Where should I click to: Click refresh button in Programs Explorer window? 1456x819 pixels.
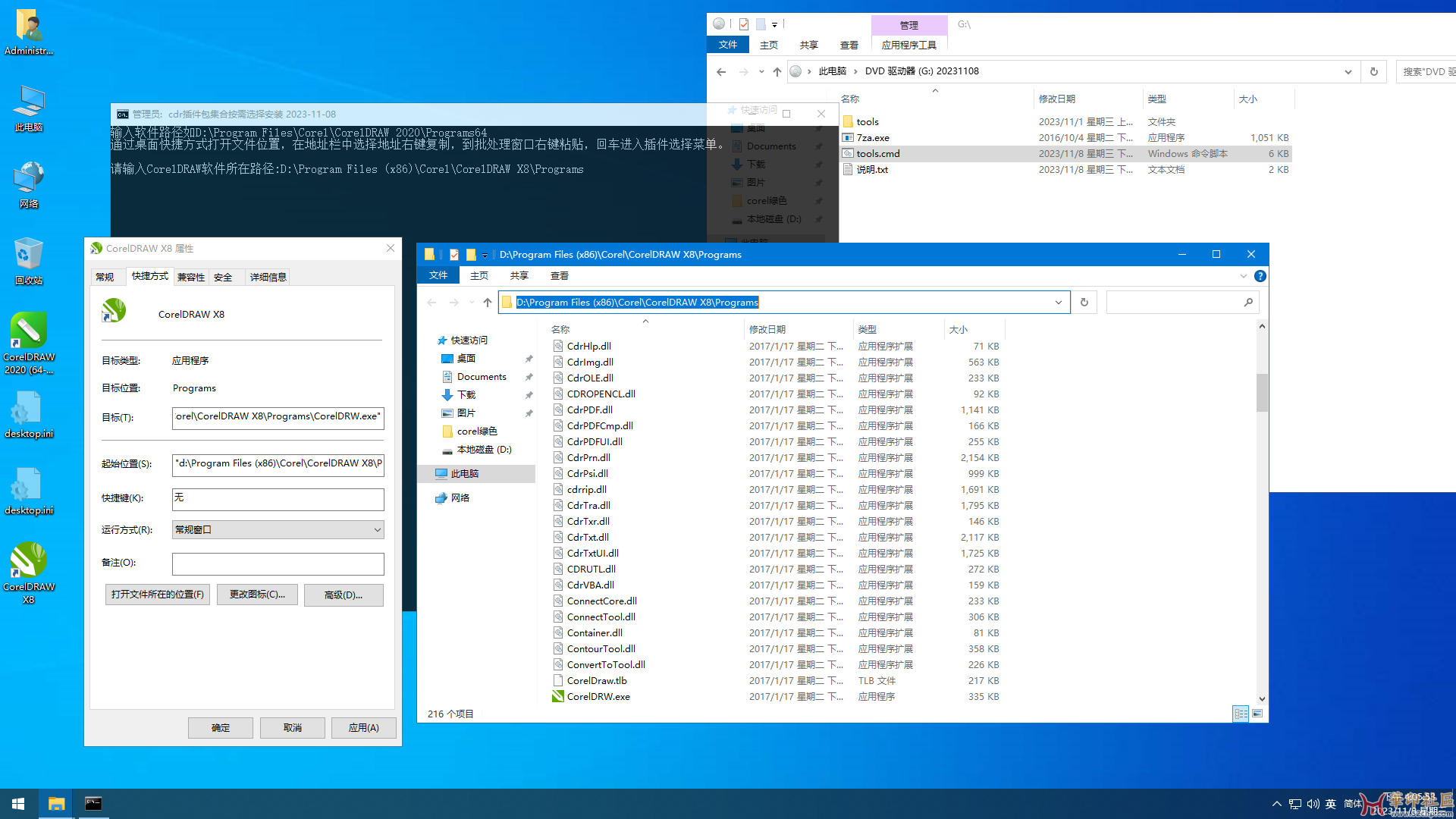click(1084, 303)
